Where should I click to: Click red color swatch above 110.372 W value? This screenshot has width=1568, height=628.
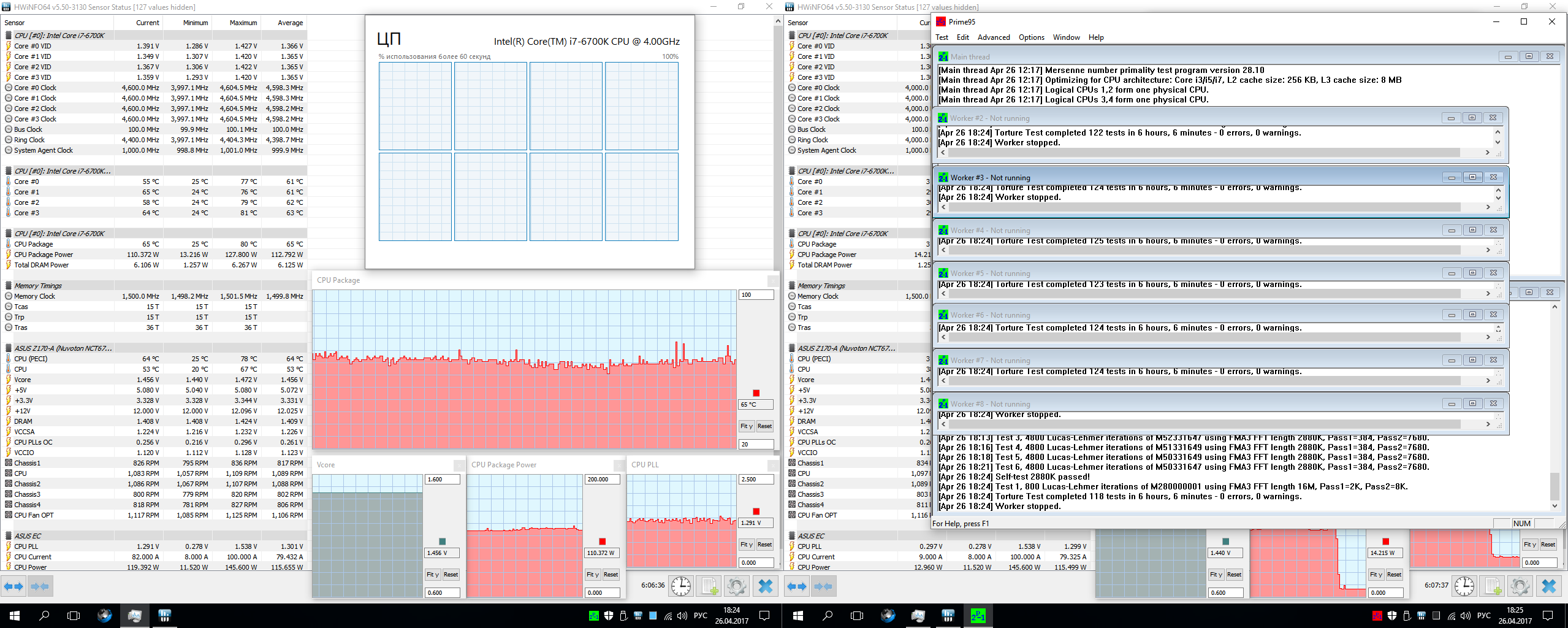pos(603,542)
